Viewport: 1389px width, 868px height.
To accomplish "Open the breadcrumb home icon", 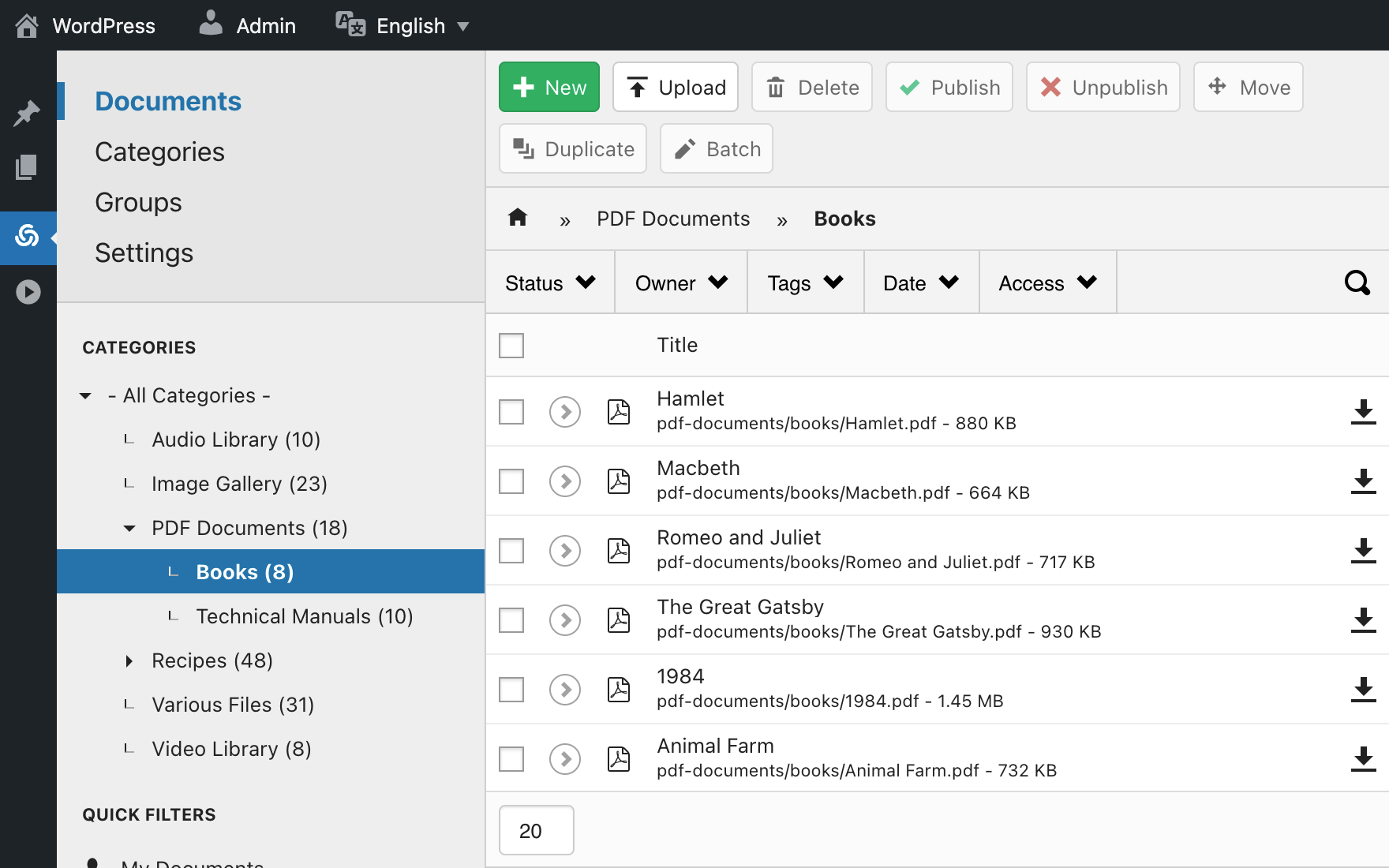I will coord(518,218).
